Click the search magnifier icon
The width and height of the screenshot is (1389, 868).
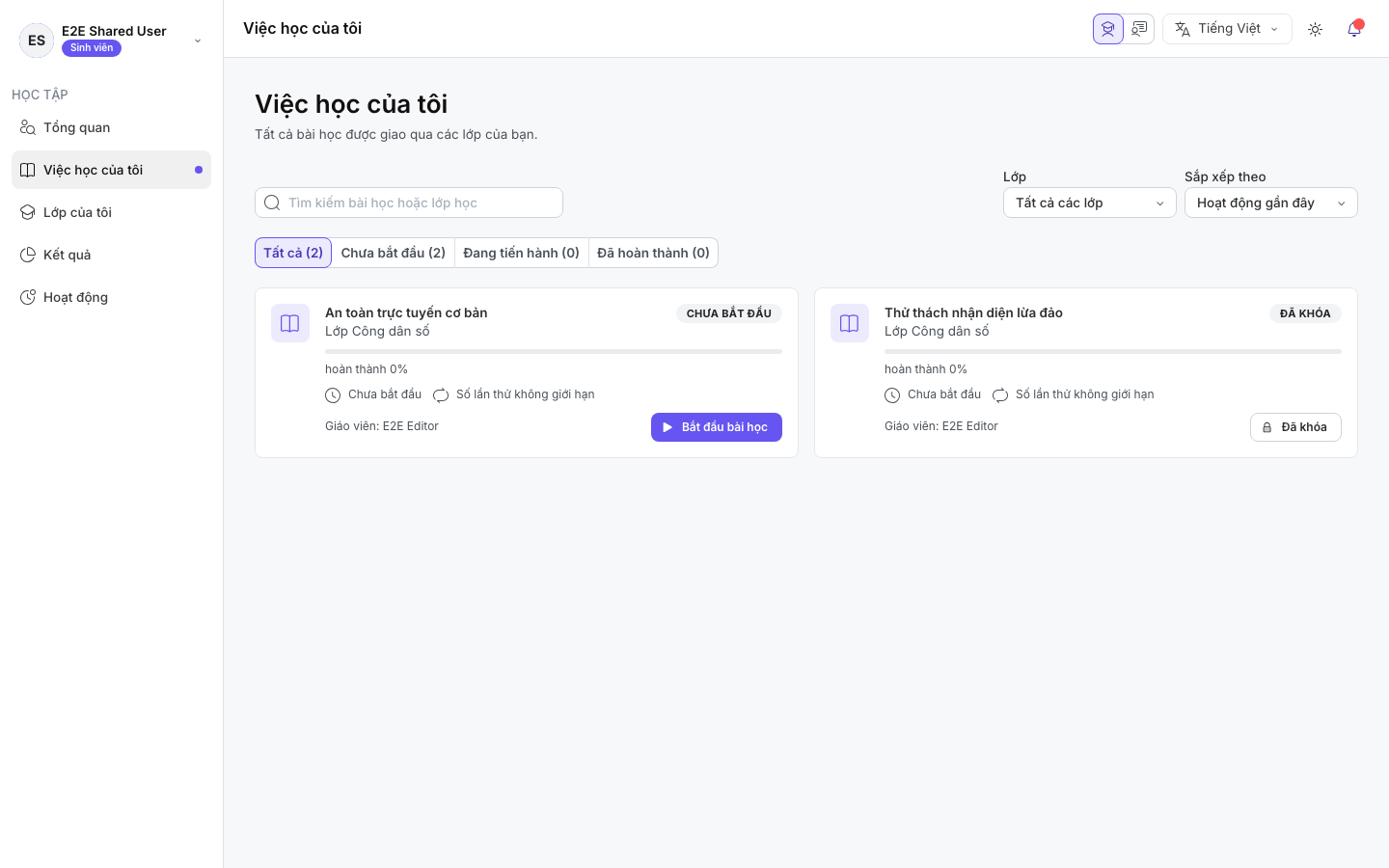[x=272, y=203]
